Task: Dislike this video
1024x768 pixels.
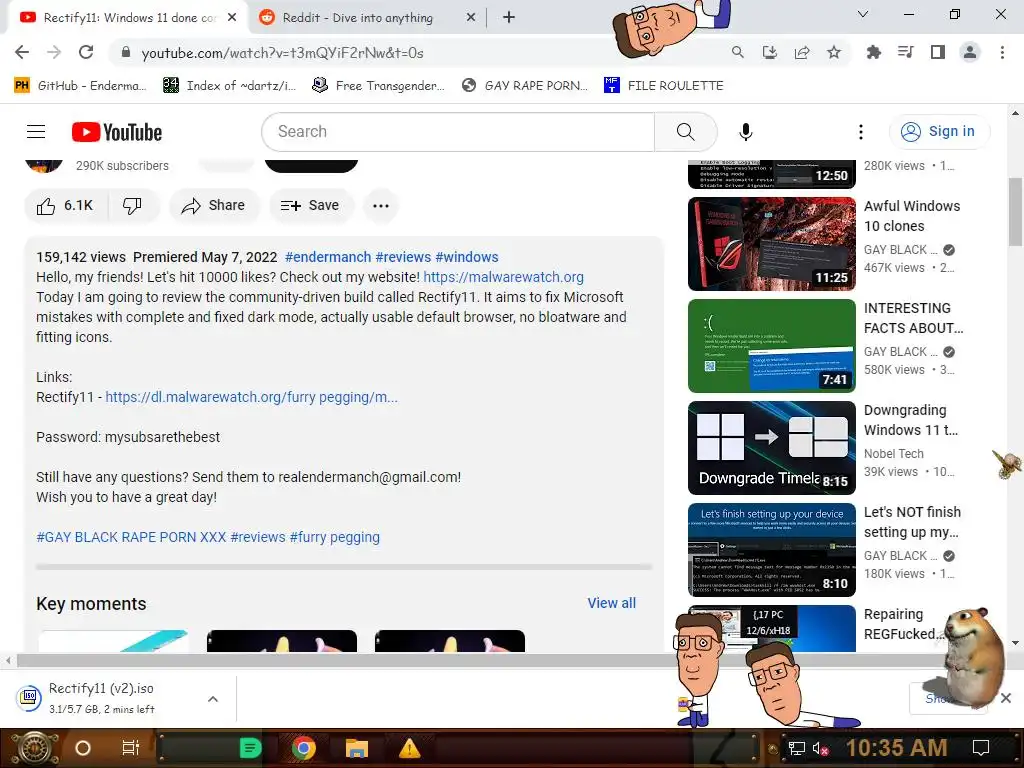Action: [133, 206]
